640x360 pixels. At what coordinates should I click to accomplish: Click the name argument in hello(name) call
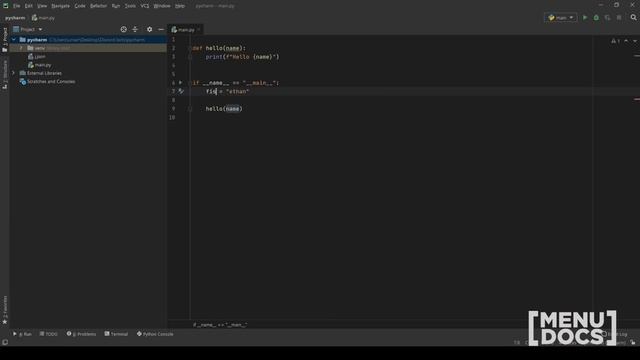(233, 109)
